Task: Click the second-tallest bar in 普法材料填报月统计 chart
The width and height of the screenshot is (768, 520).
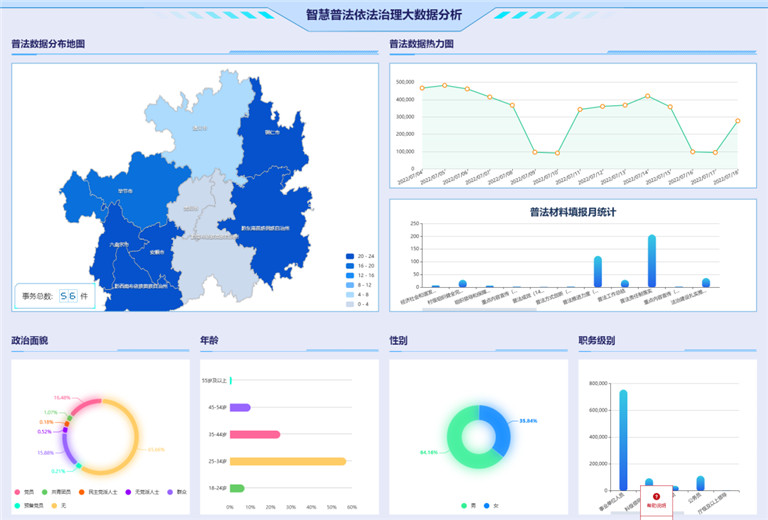Action: pos(598,272)
